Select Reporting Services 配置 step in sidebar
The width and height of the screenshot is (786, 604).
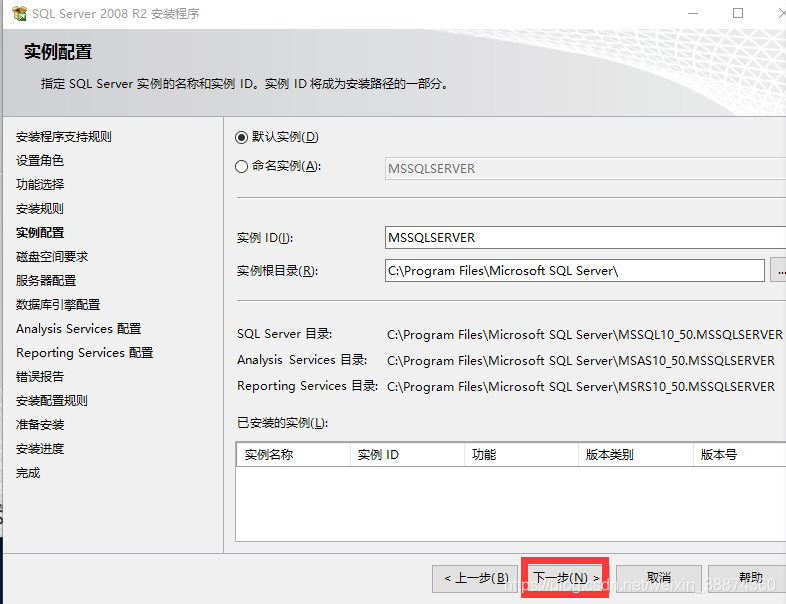84,353
